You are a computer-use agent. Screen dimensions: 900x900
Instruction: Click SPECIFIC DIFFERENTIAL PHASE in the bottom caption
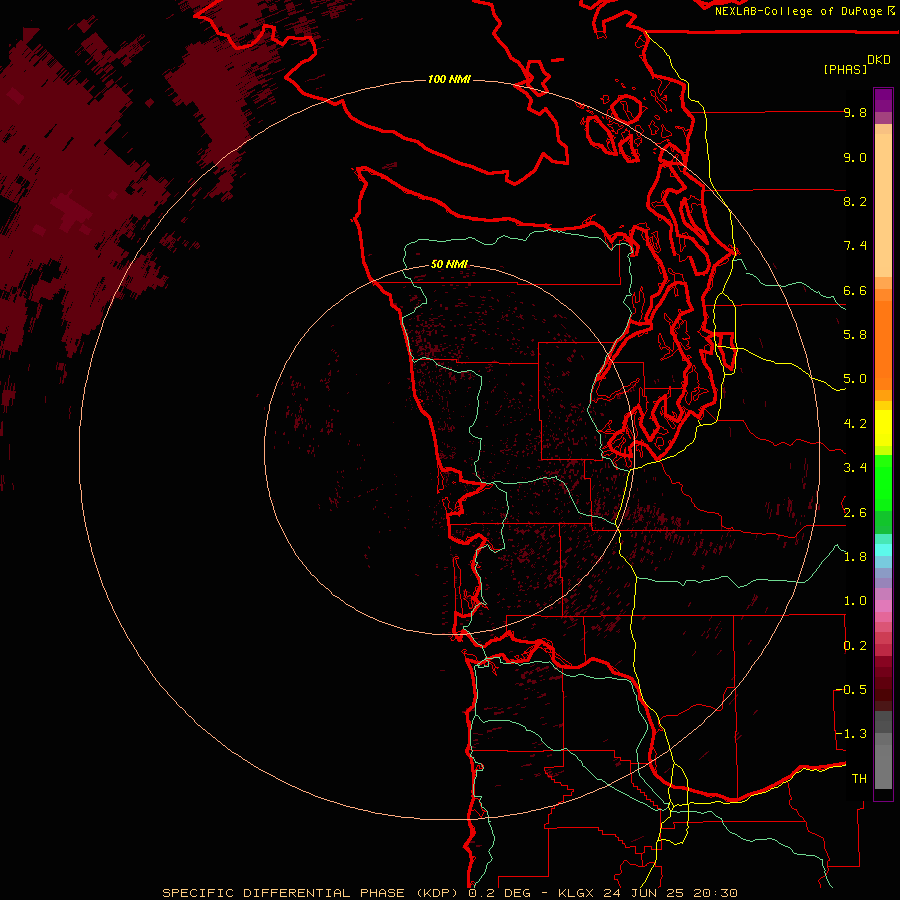[284, 893]
